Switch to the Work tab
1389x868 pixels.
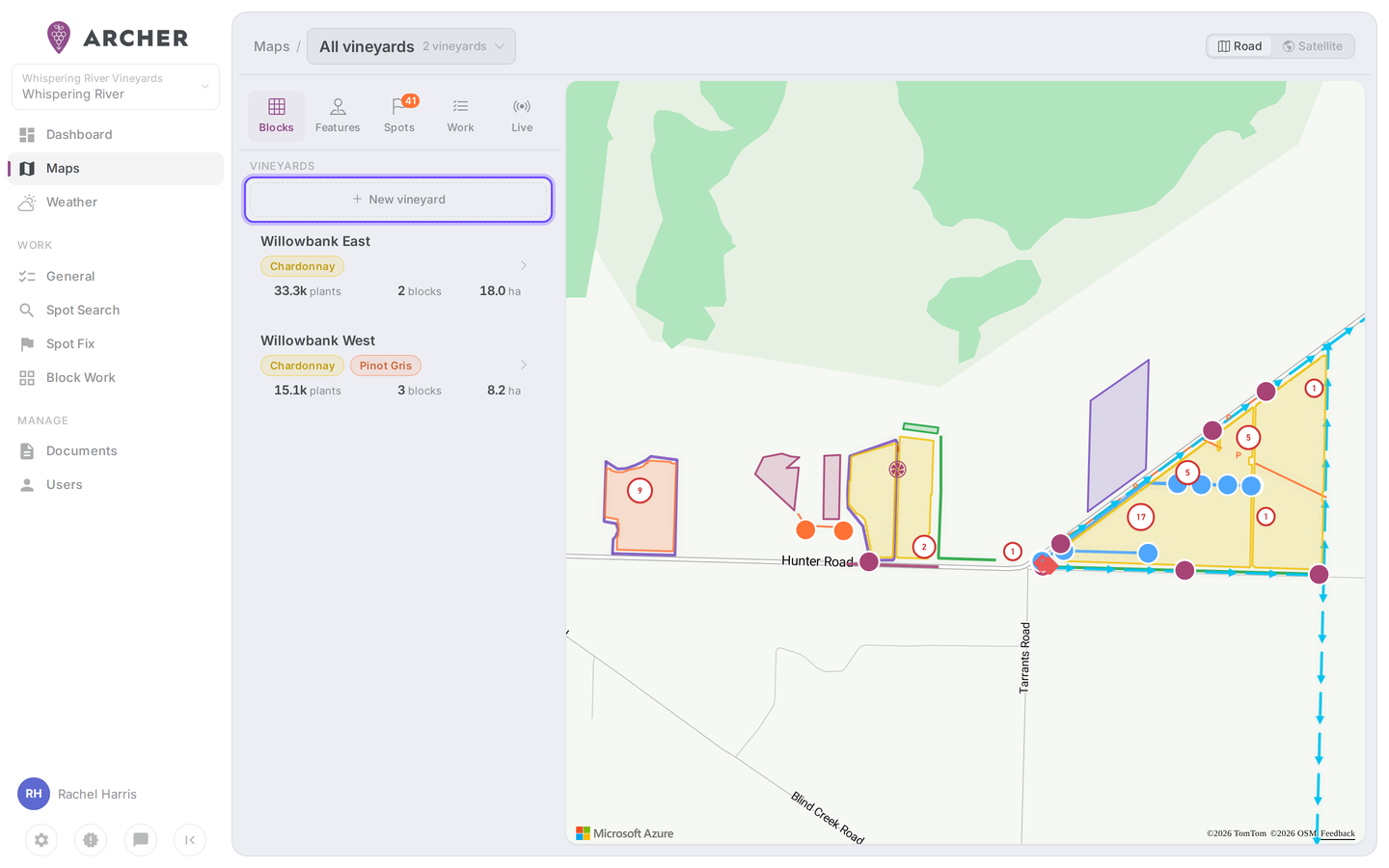point(461,116)
